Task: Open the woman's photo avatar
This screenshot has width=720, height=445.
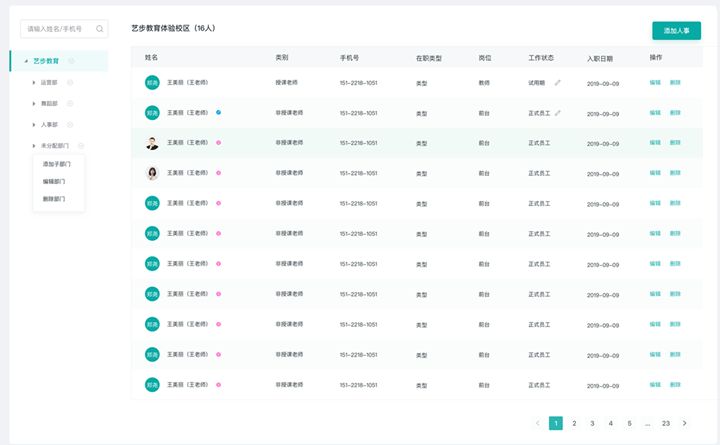Action: pyautogui.click(x=152, y=173)
